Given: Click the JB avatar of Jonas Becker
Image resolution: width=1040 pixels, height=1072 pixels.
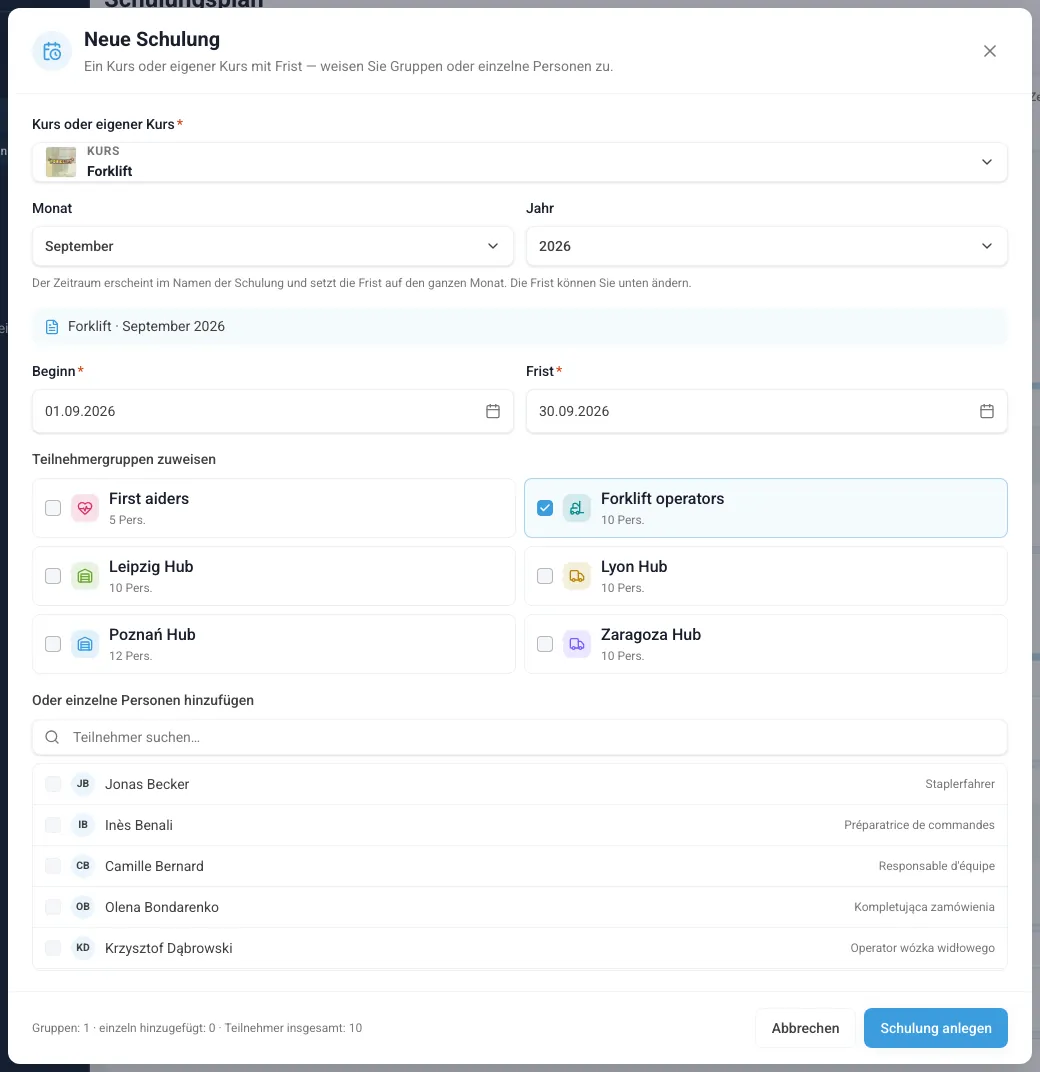Looking at the screenshot, I should click(83, 784).
